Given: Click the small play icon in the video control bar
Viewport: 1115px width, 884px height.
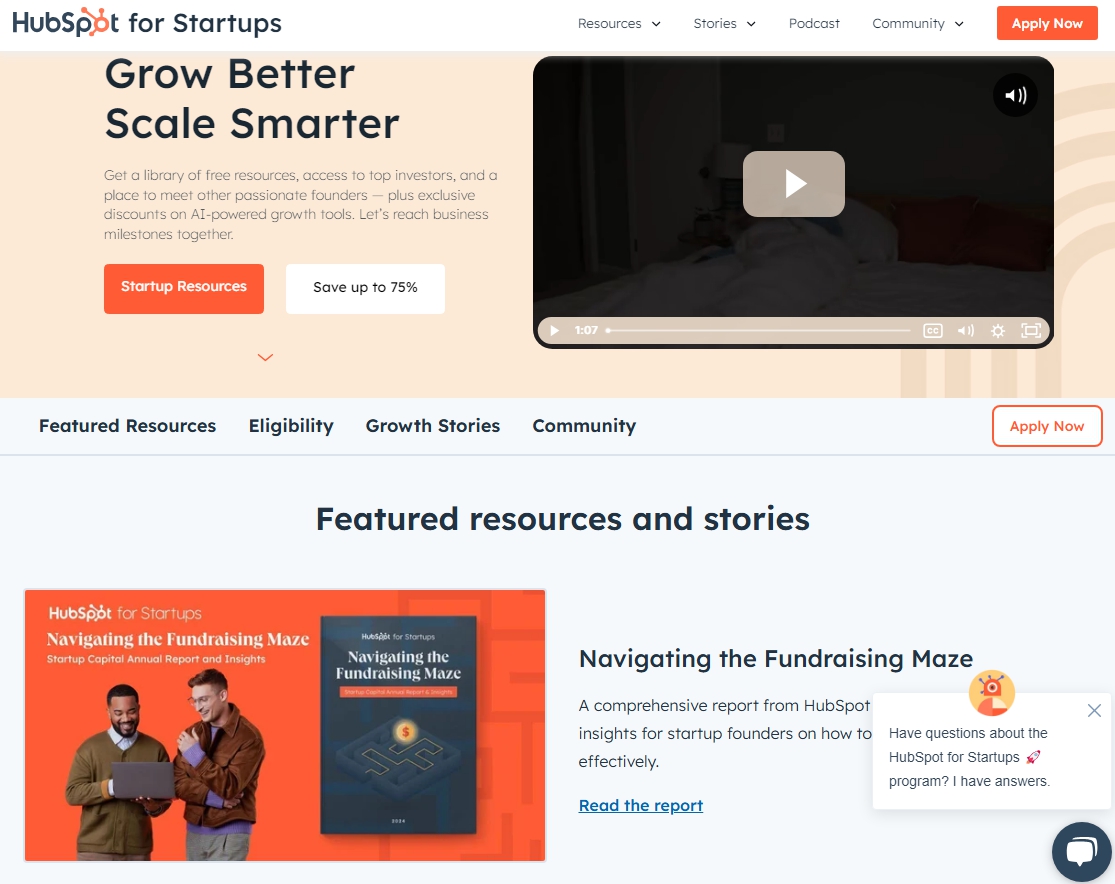Looking at the screenshot, I should pos(555,331).
